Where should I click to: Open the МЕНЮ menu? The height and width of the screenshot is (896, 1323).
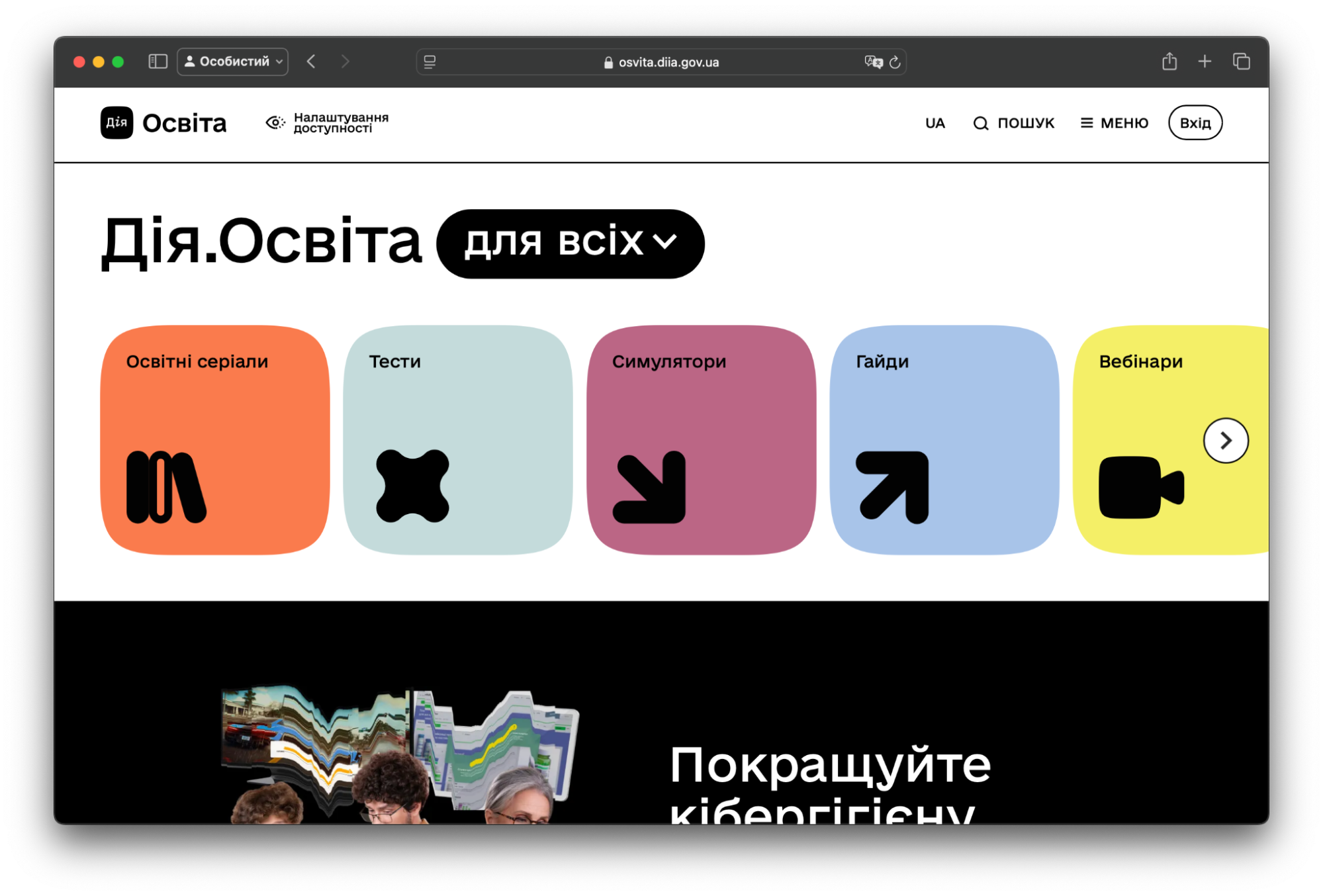(x=1124, y=123)
